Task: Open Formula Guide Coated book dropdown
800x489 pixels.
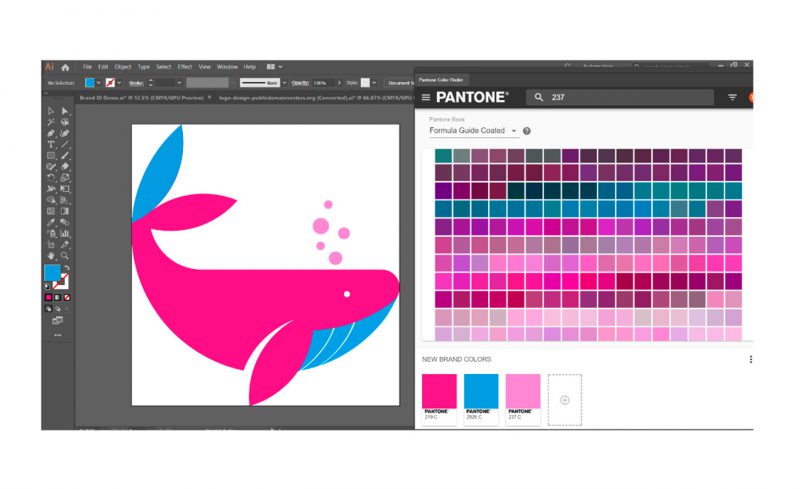Action: pyautogui.click(x=473, y=131)
